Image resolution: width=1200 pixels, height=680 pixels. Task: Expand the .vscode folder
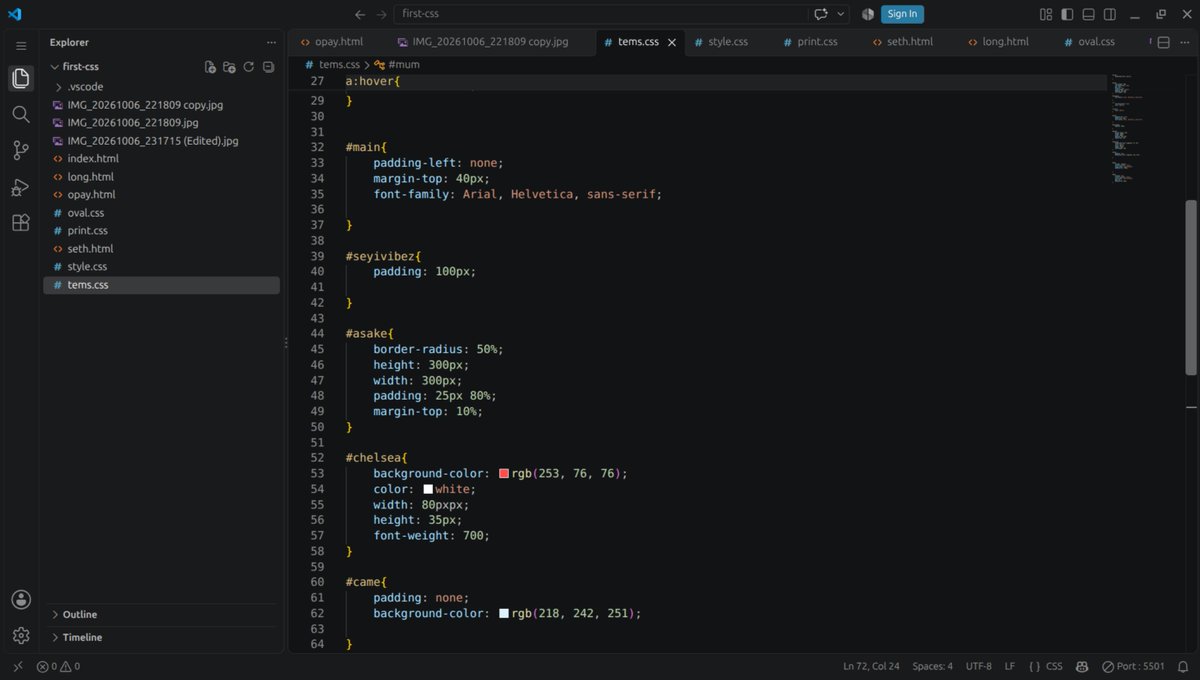point(85,87)
